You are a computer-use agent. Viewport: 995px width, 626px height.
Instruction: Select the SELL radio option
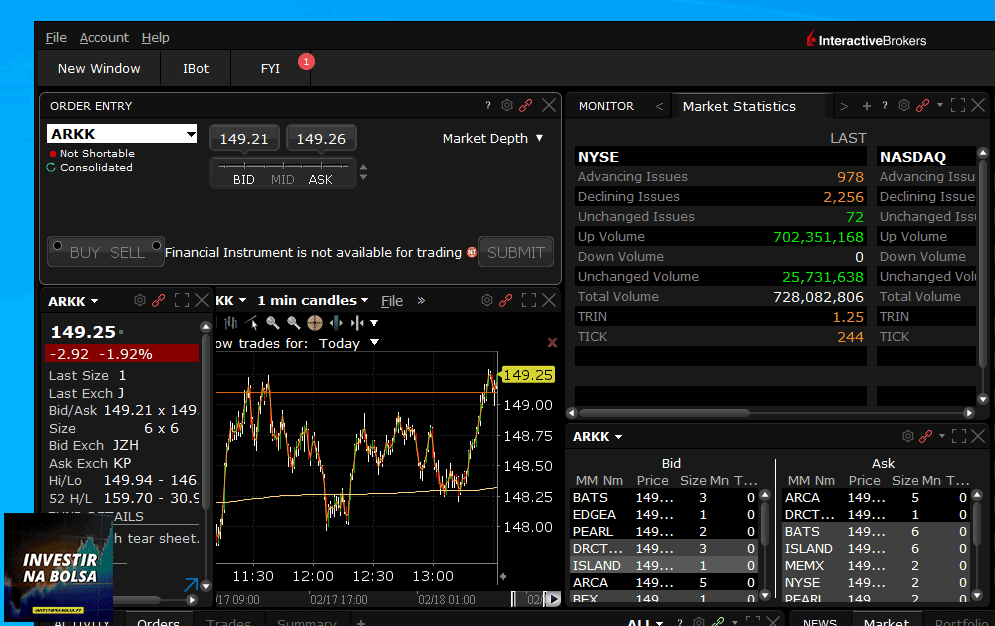156,245
